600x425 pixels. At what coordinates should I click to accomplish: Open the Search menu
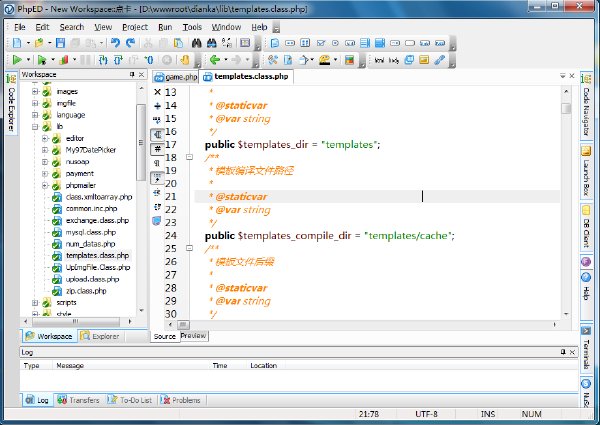tap(72, 27)
